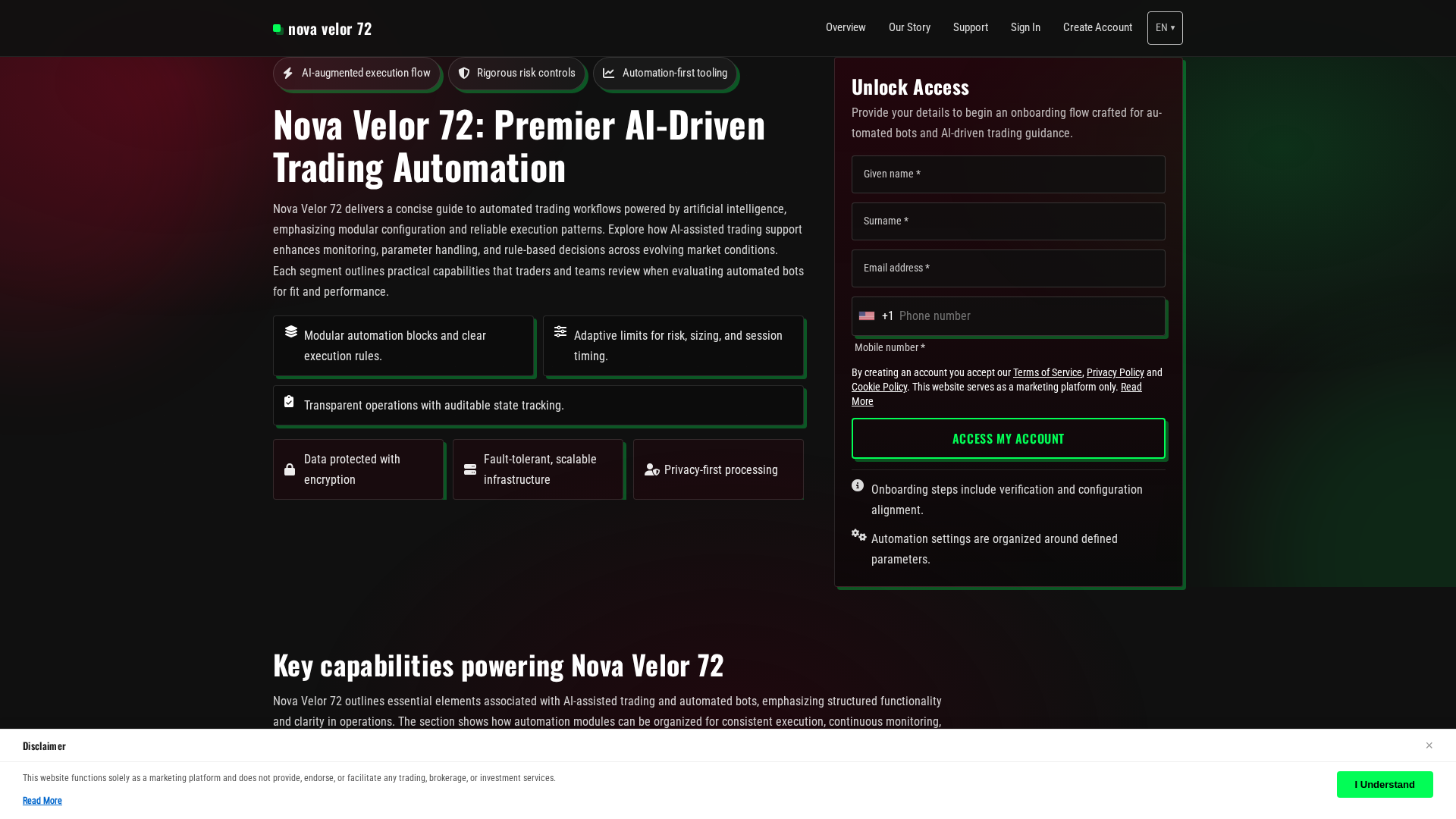1456x819 pixels.
Task: Click 'Privacy-first processing' card
Action: click(x=718, y=469)
